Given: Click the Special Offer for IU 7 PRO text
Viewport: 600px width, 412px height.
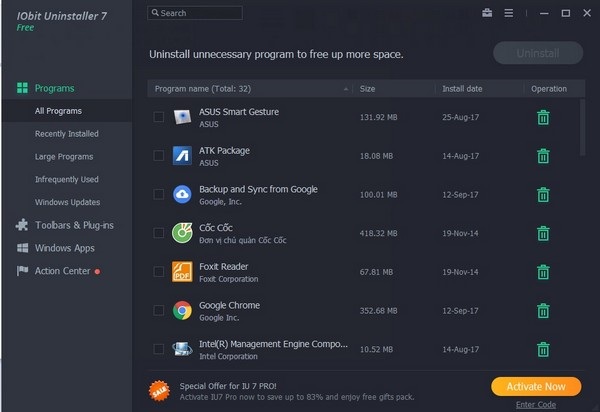Looking at the screenshot, I should [228, 386].
